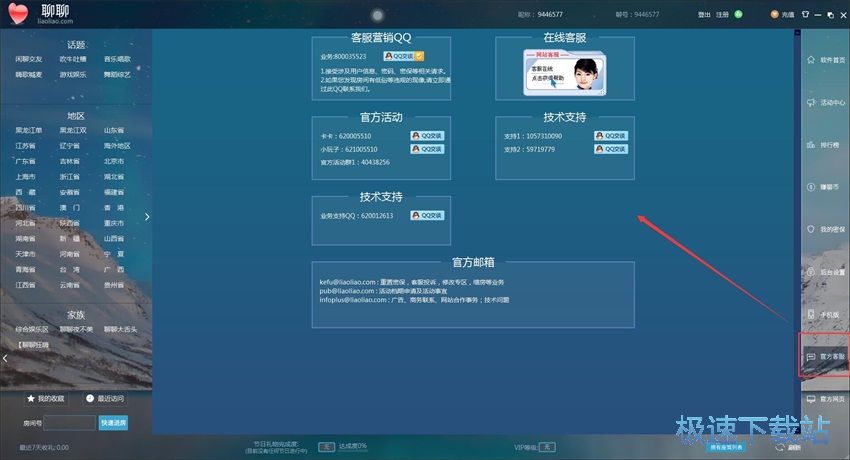Click QQ交谈 button for 卡卡:620005510
The image size is (850, 460).
427,135
